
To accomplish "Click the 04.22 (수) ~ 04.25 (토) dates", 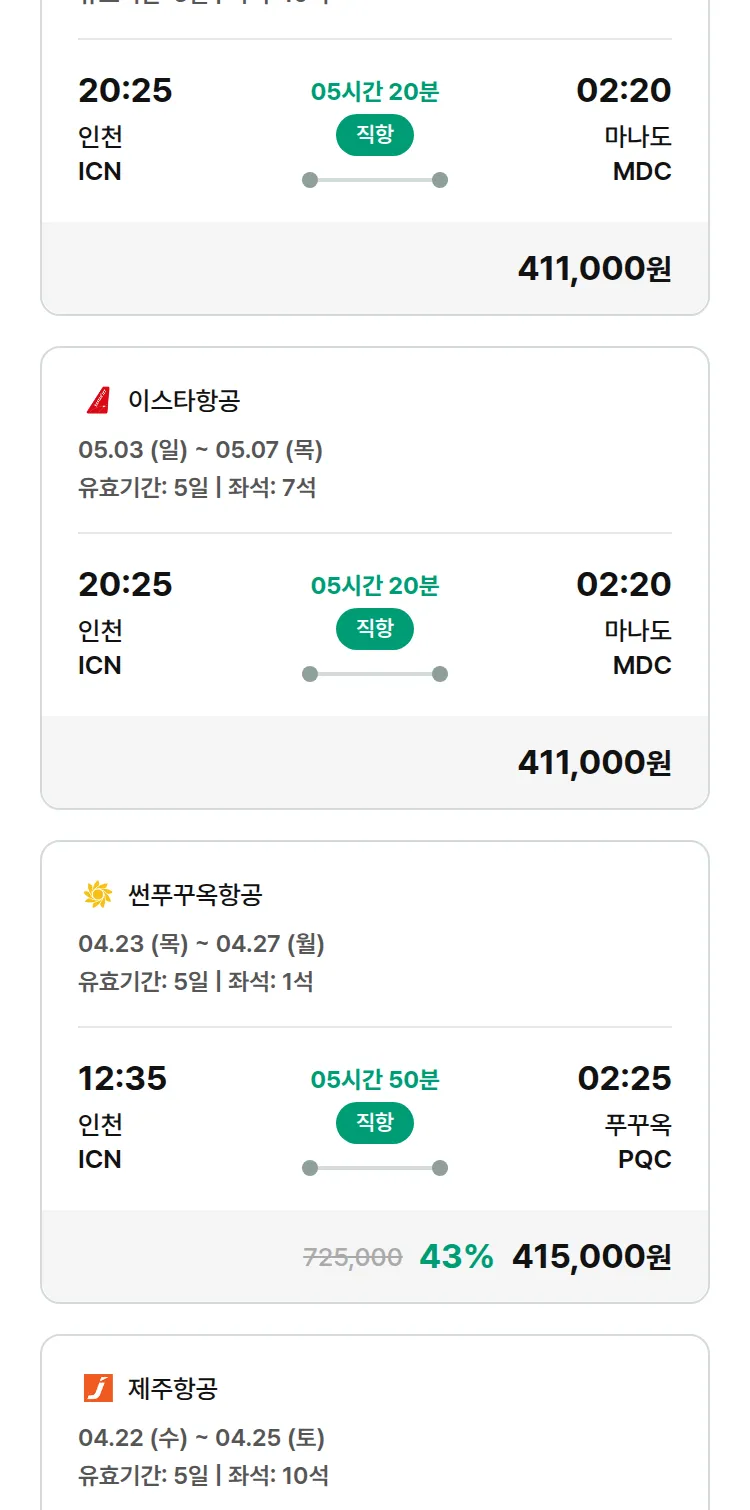I will (201, 1438).
